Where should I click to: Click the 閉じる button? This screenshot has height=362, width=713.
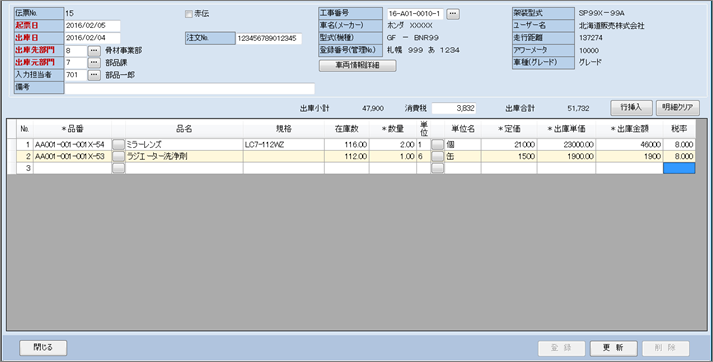pyautogui.click(x=43, y=347)
